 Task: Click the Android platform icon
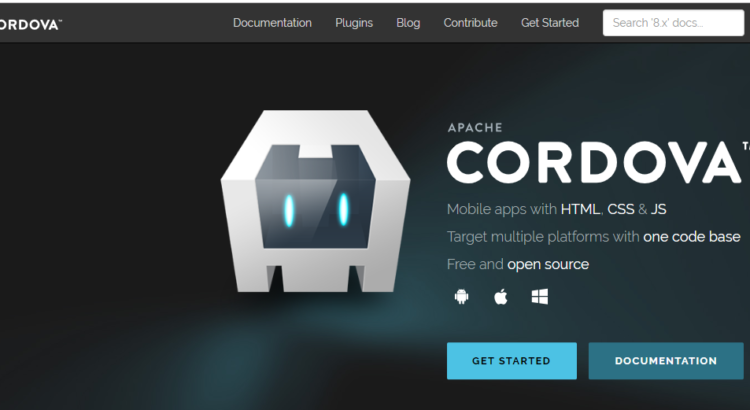click(x=461, y=297)
